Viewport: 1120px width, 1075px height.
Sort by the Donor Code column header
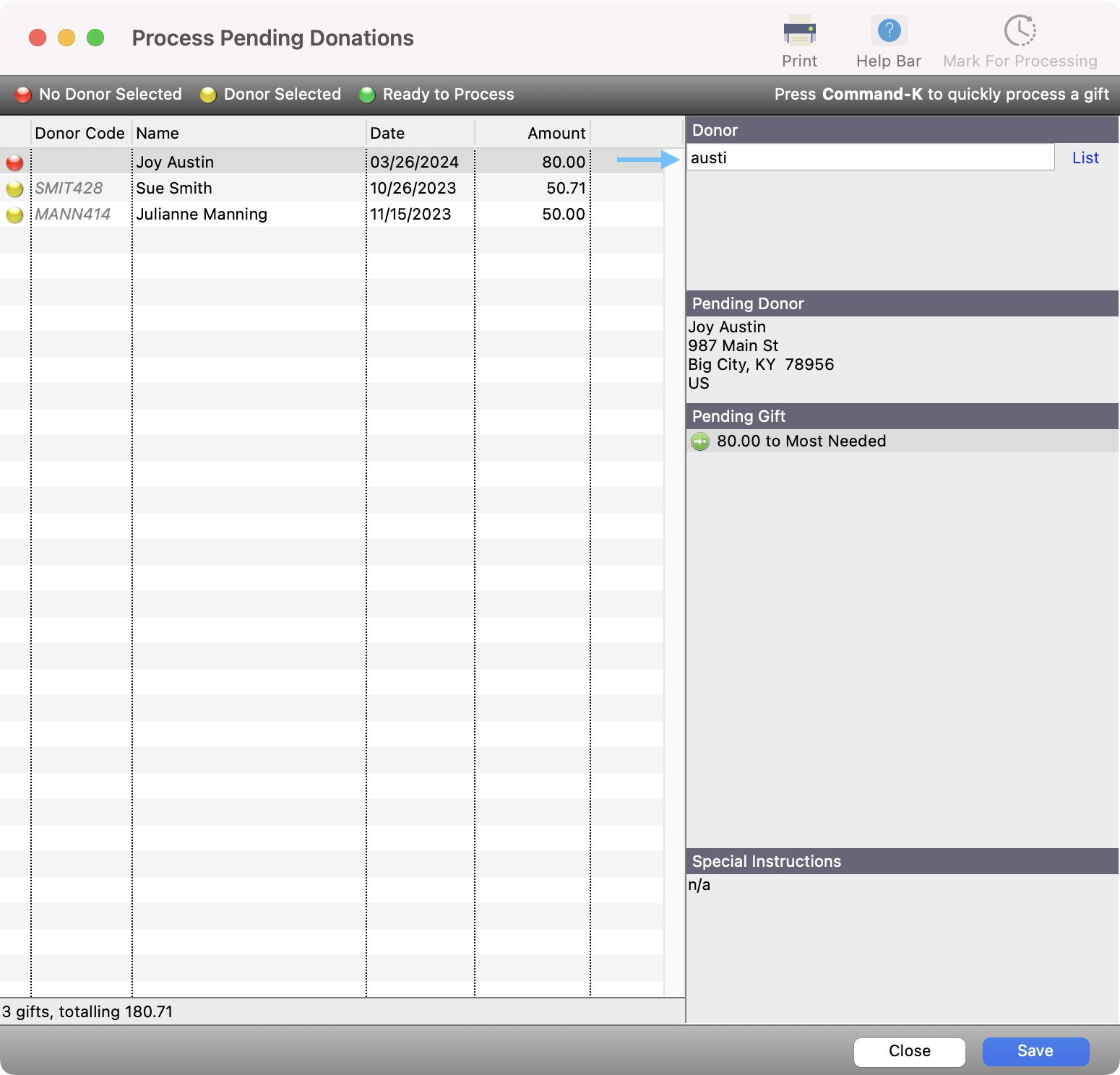79,133
